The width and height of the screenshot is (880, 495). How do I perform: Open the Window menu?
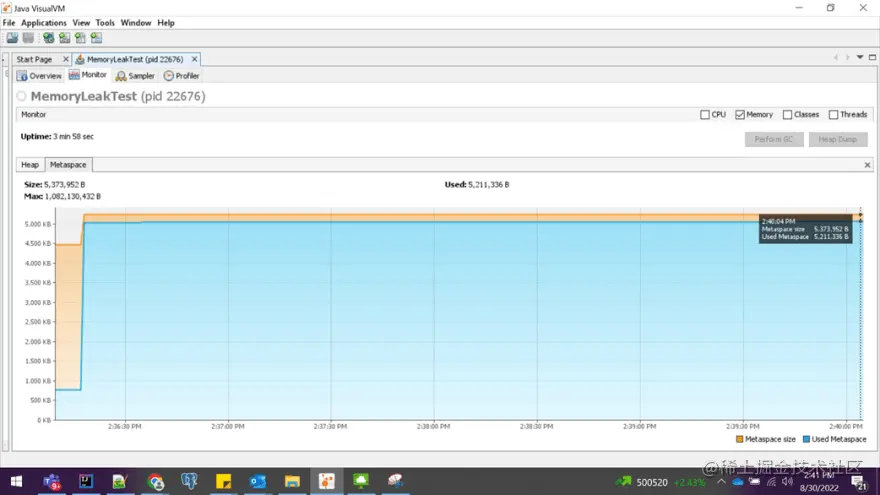pyautogui.click(x=136, y=23)
